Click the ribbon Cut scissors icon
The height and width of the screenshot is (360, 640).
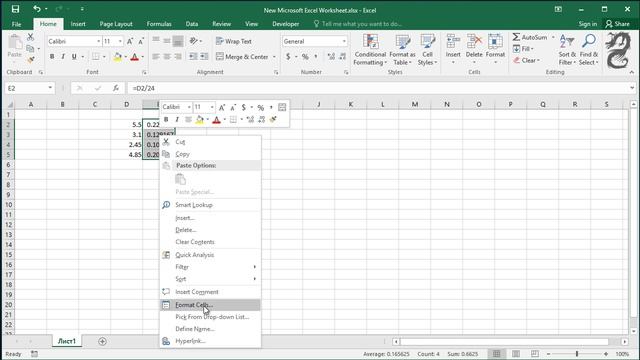pyautogui.click(x=31, y=37)
